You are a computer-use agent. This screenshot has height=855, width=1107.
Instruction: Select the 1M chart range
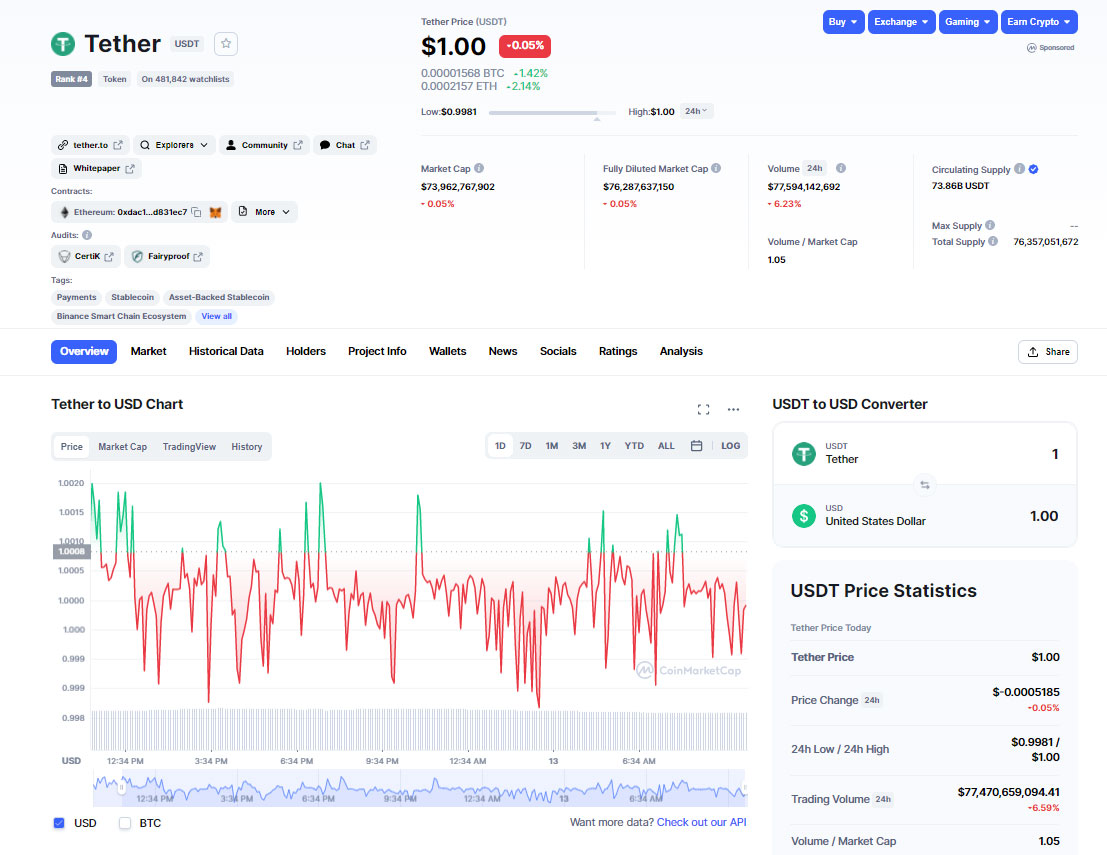(x=551, y=446)
